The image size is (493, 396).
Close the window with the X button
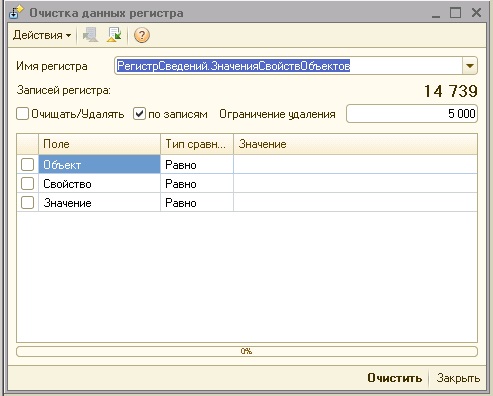click(x=476, y=13)
